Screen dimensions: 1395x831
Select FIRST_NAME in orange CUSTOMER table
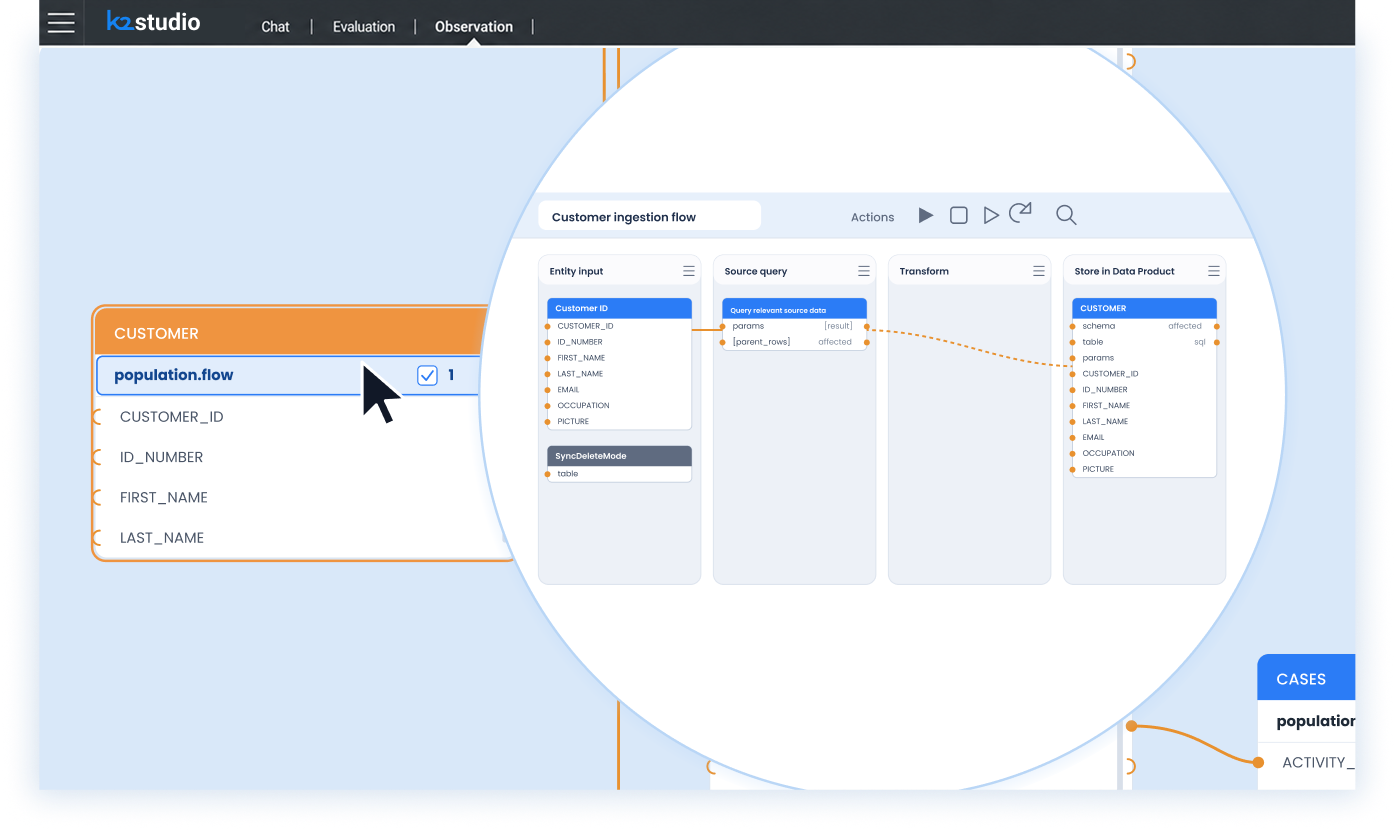pyautogui.click(x=164, y=497)
